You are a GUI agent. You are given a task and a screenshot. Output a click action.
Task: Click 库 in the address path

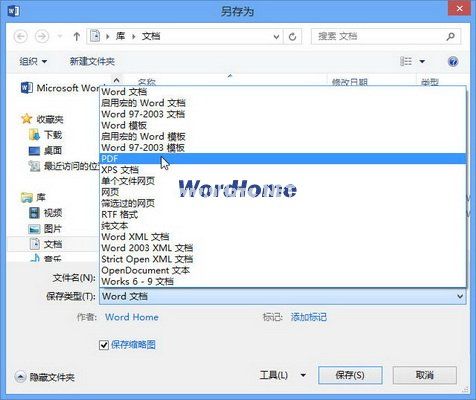tap(120, 36)
